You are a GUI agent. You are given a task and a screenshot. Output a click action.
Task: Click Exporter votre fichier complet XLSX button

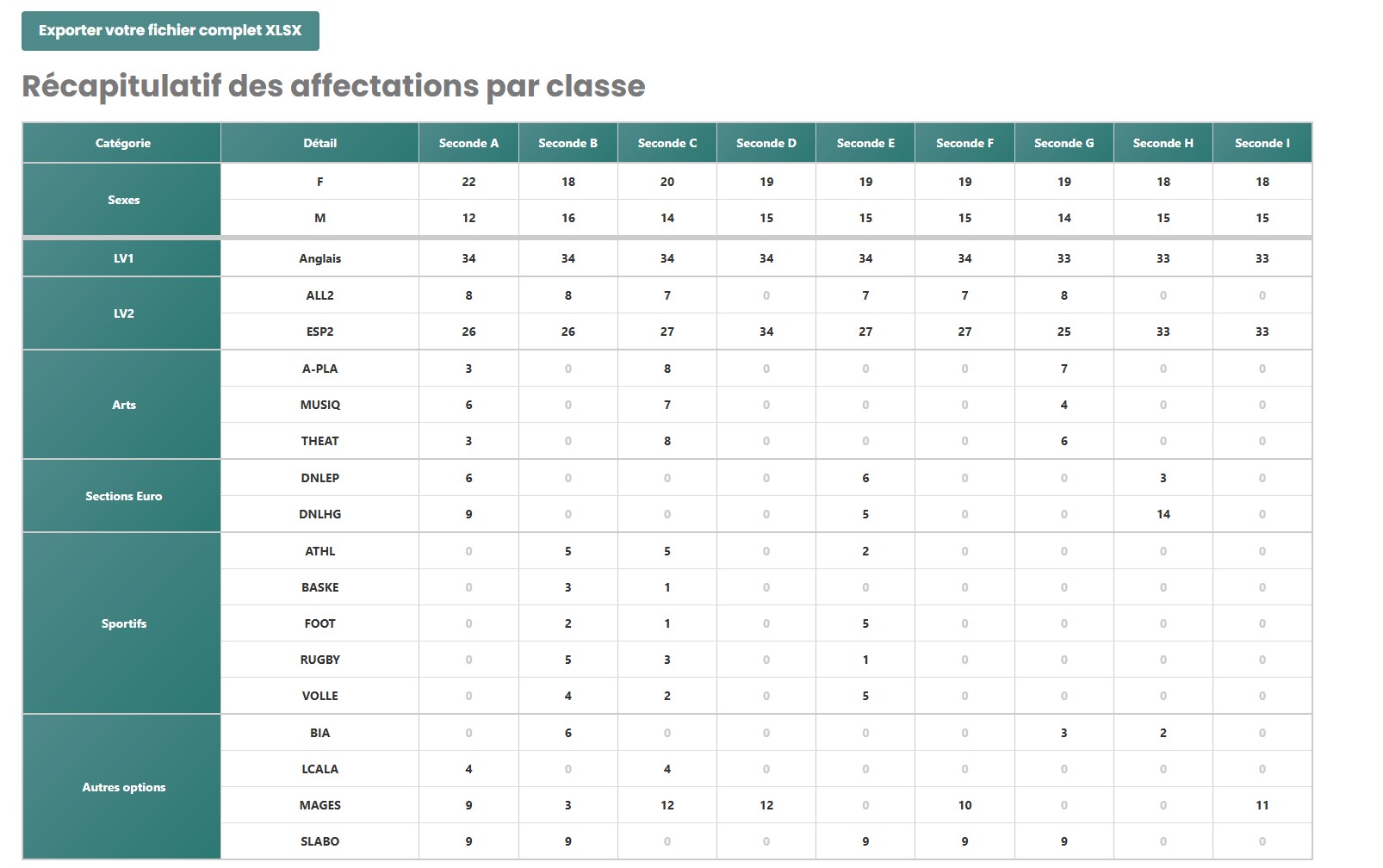(170, 31)
